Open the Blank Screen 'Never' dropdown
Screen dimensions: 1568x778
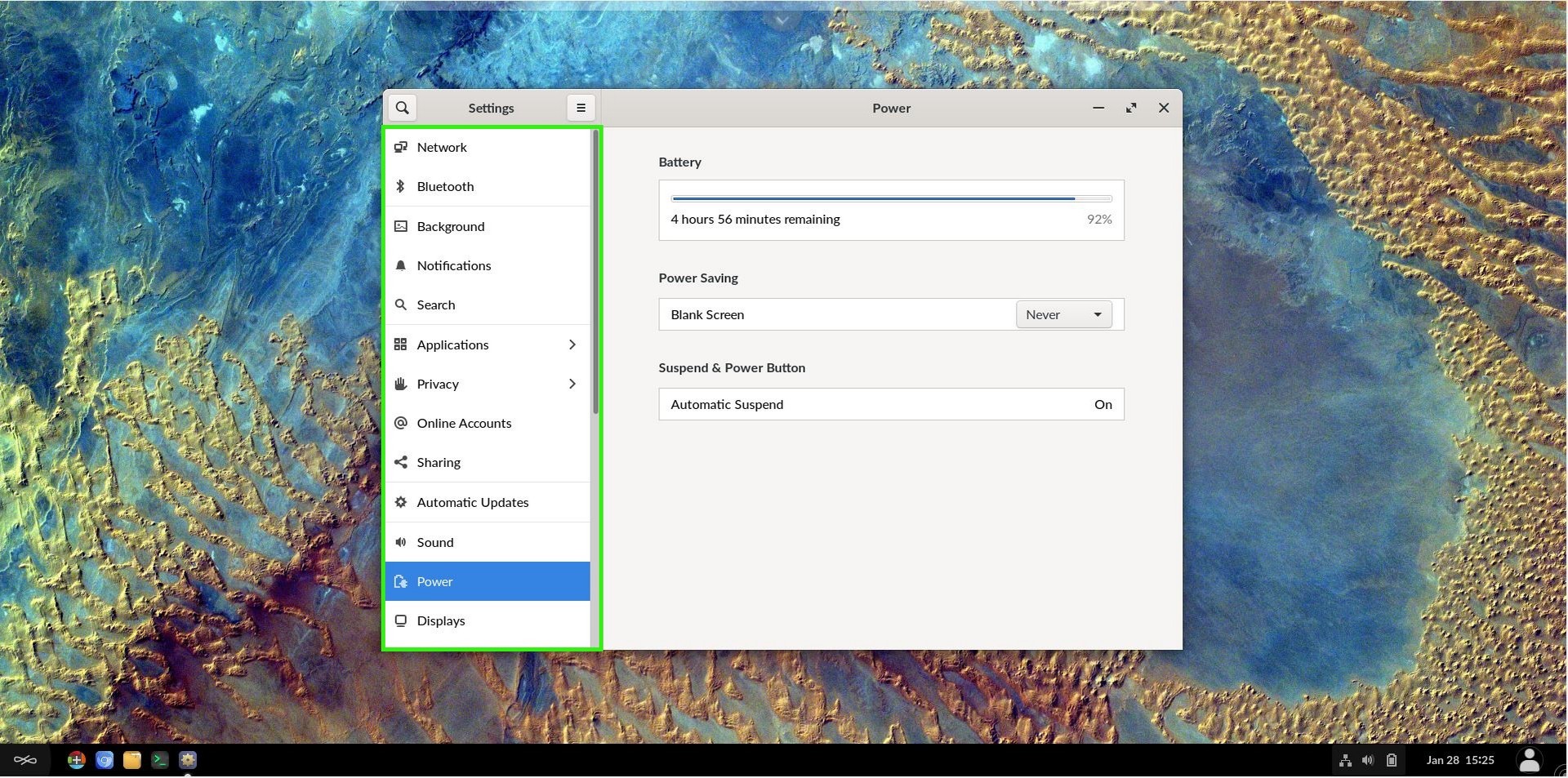pyautogui.click(x=1063, y=314)
